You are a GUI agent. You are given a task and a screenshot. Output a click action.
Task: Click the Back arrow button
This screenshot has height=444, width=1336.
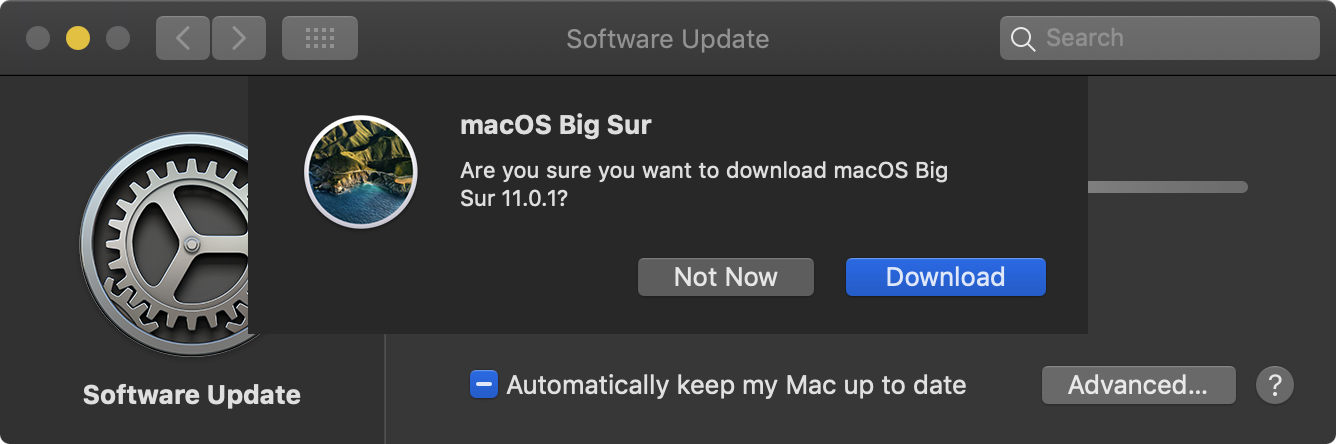(x=183, y=38)
